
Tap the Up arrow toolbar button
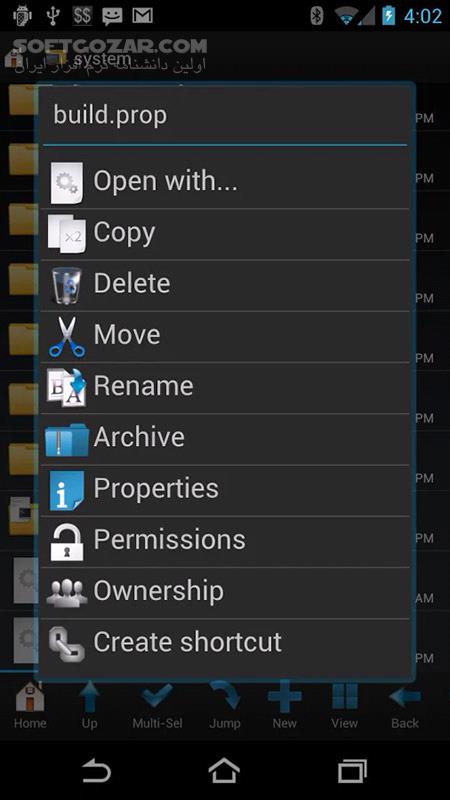click(x=89, y=707)
